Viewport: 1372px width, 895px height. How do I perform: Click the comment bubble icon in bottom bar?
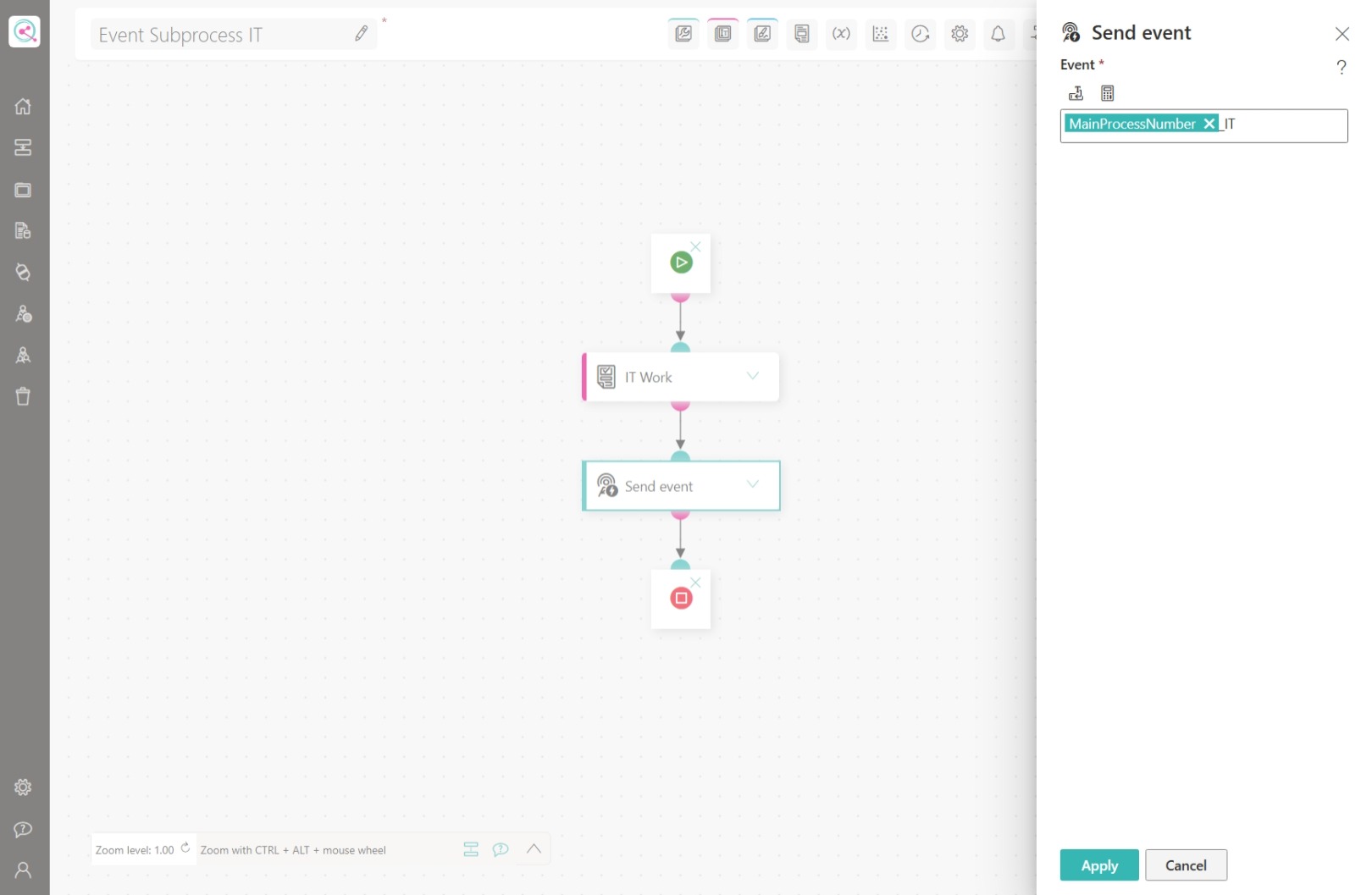501,849
